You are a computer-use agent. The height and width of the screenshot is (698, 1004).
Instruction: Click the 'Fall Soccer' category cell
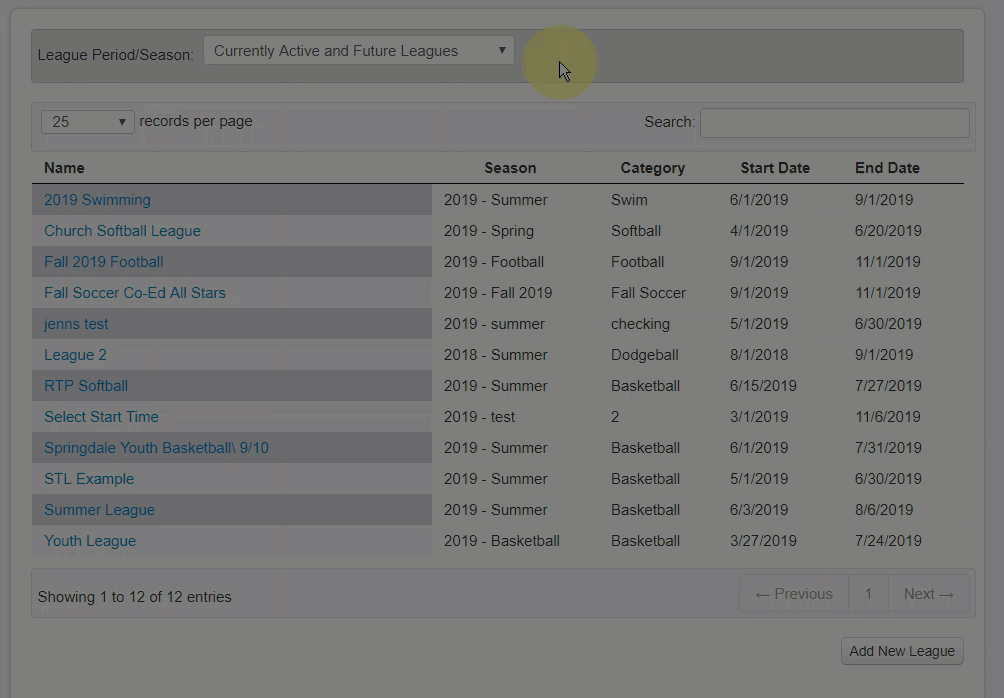coord(648,293)
